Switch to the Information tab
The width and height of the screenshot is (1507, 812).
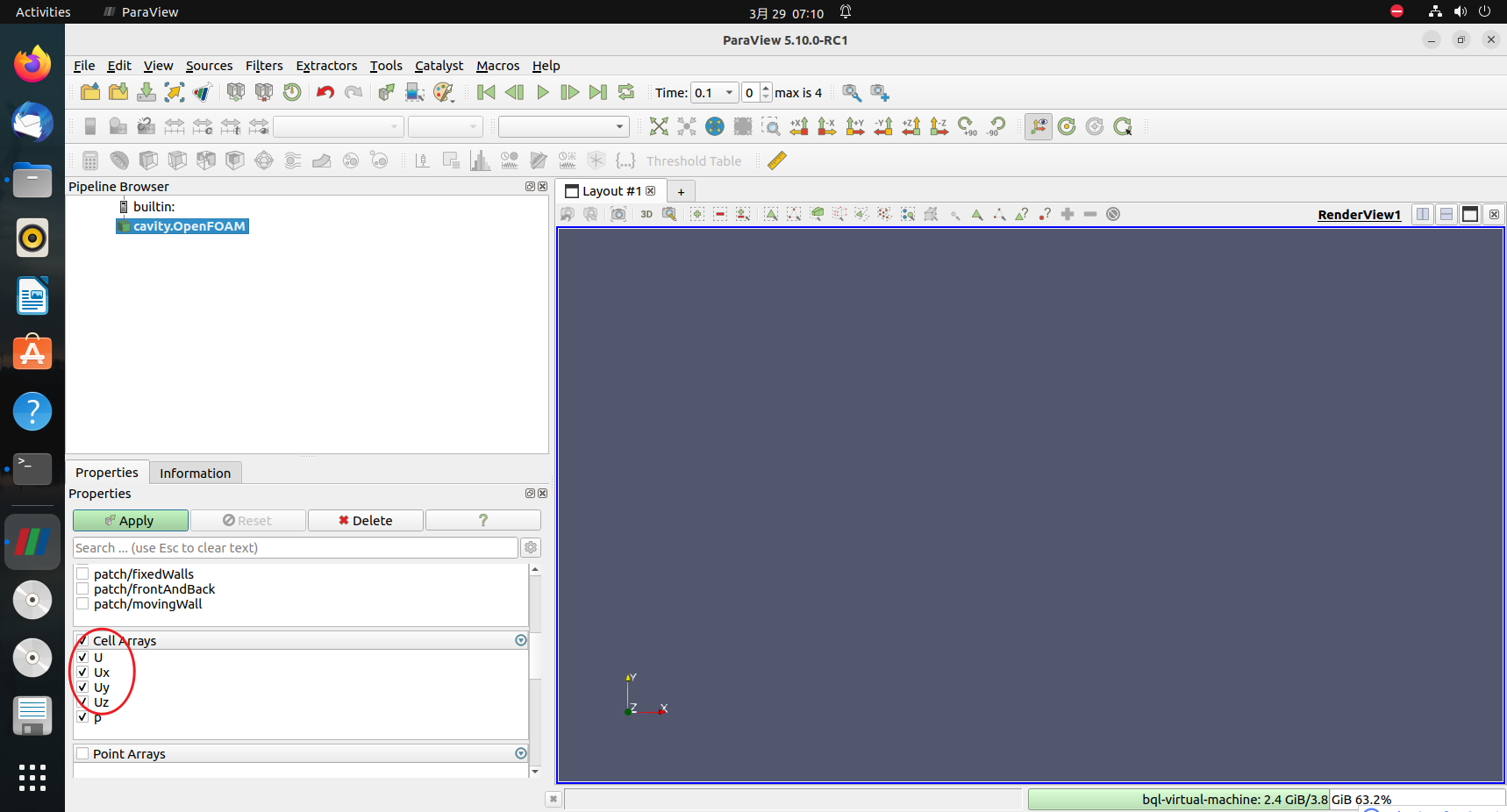coord(195,473)
